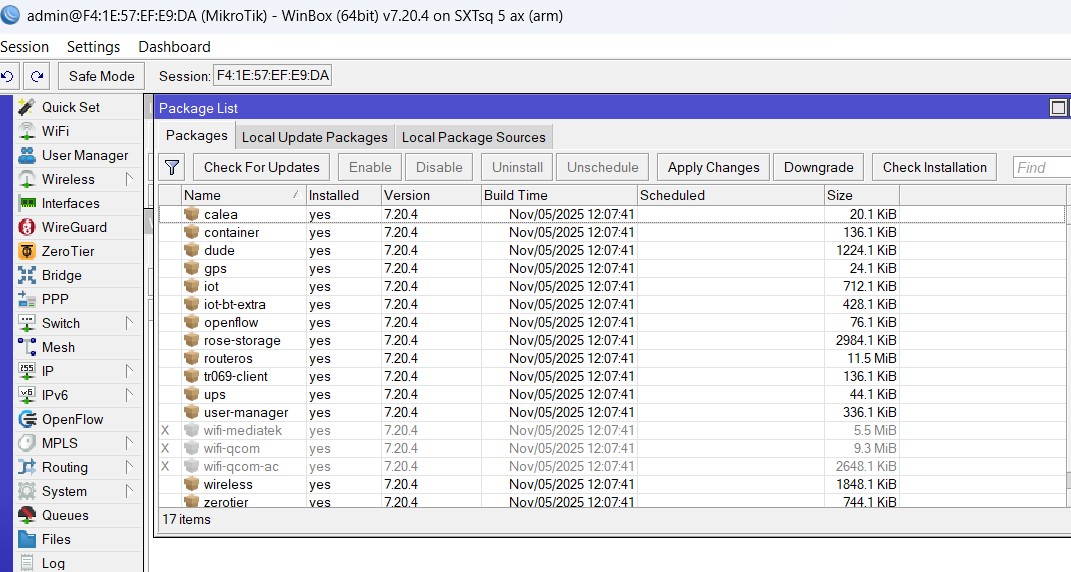Open OpenFlow from the sidebar

72,419
